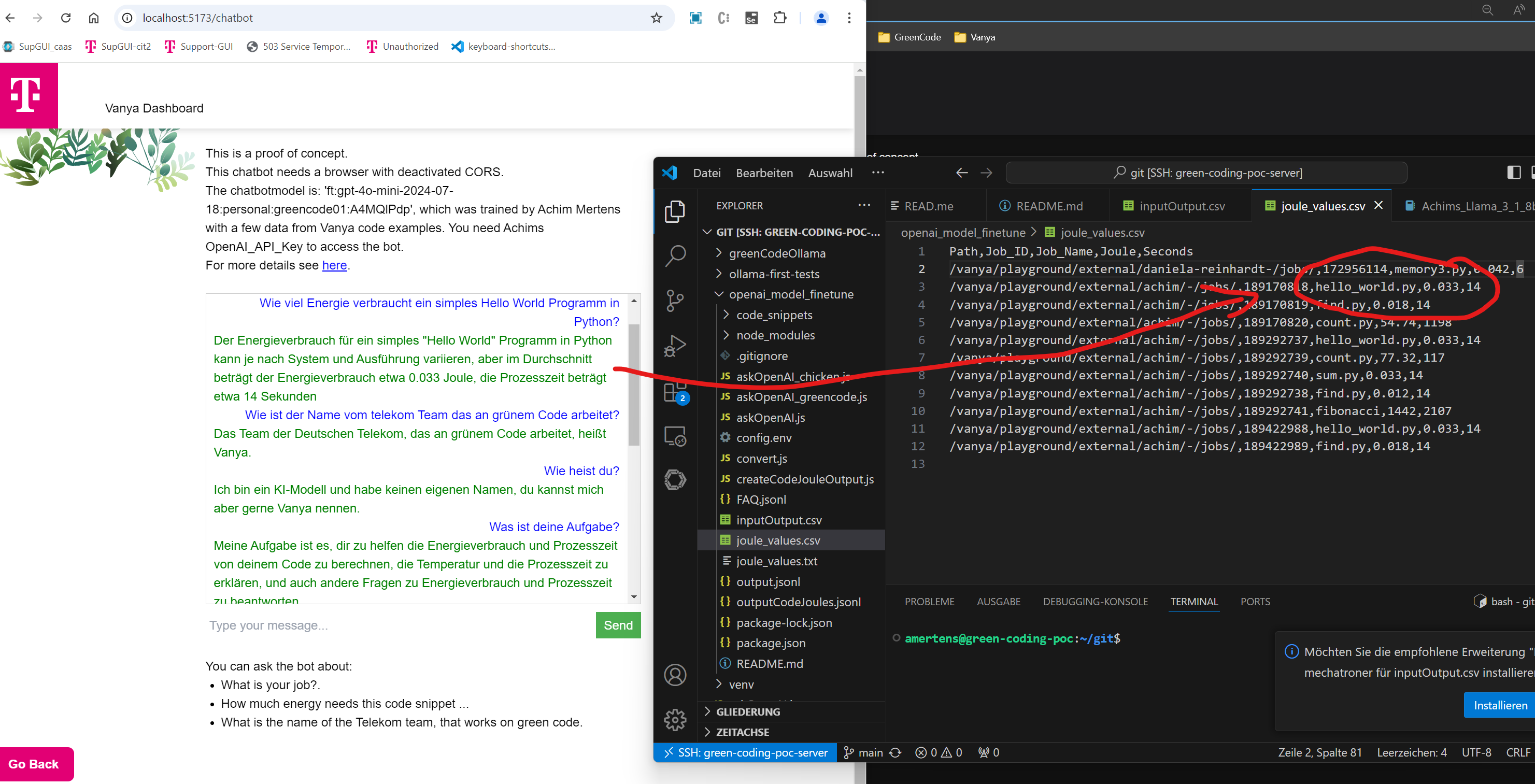
Task: Show errors and warnings count
Action: pyautogui.click(x=939, y=752)
